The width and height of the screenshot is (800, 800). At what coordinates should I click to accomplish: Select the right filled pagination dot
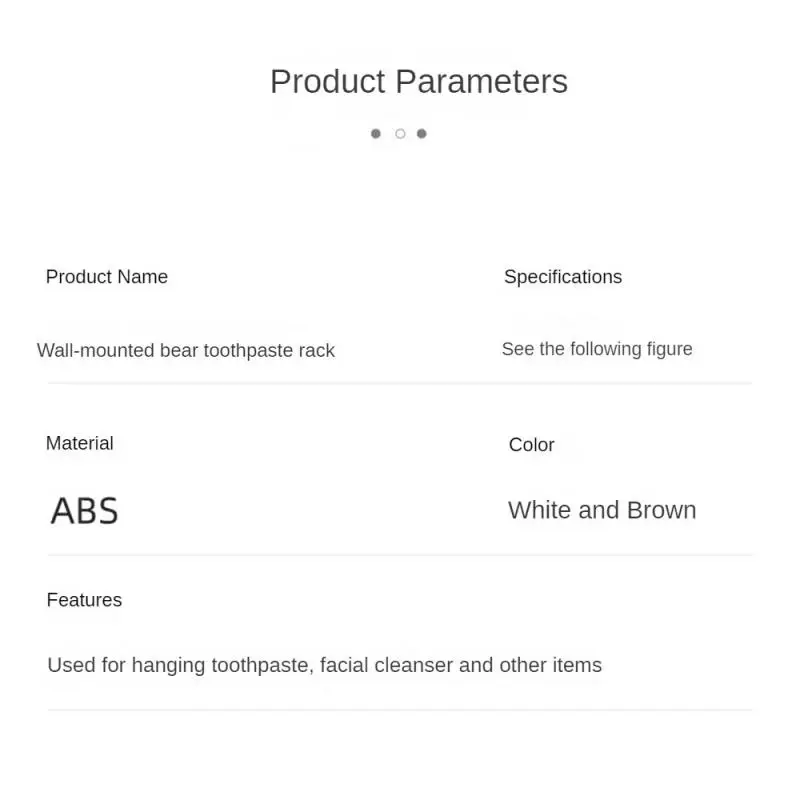422,133
